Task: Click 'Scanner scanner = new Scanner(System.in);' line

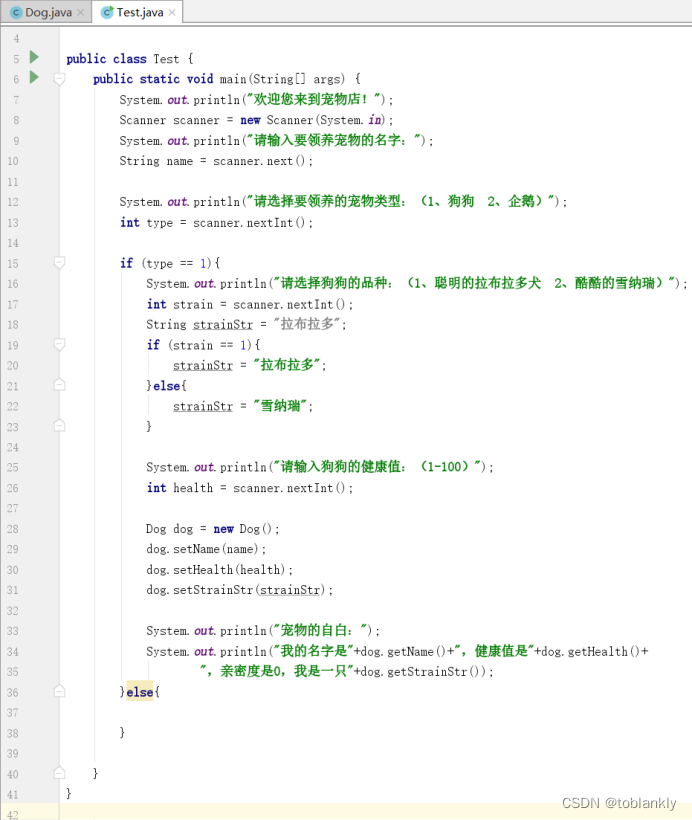Action: 256,120
